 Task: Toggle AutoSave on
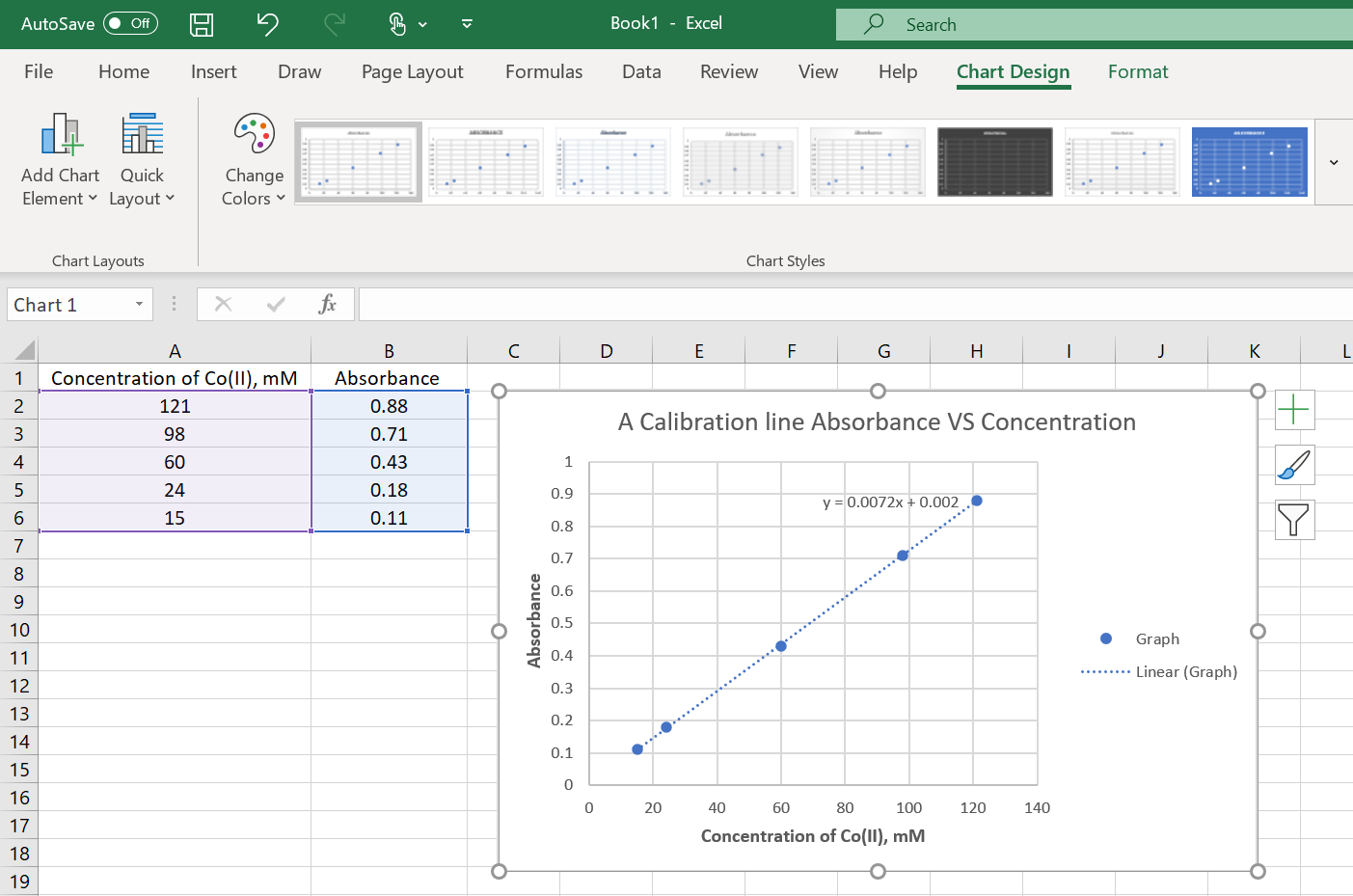pos(130,23)
